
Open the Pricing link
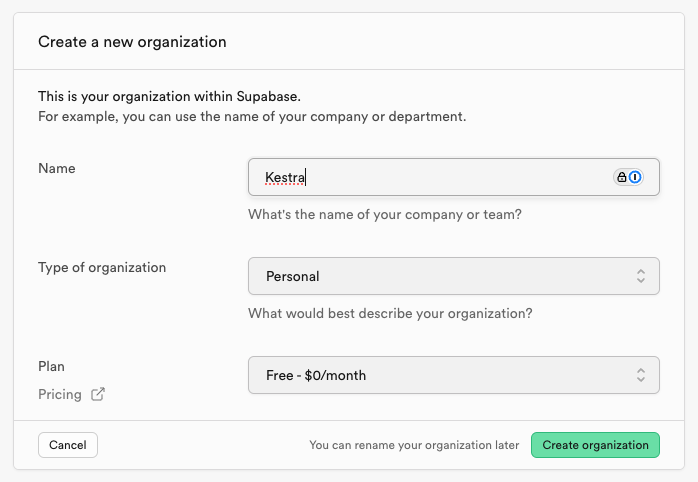[60, 394]
